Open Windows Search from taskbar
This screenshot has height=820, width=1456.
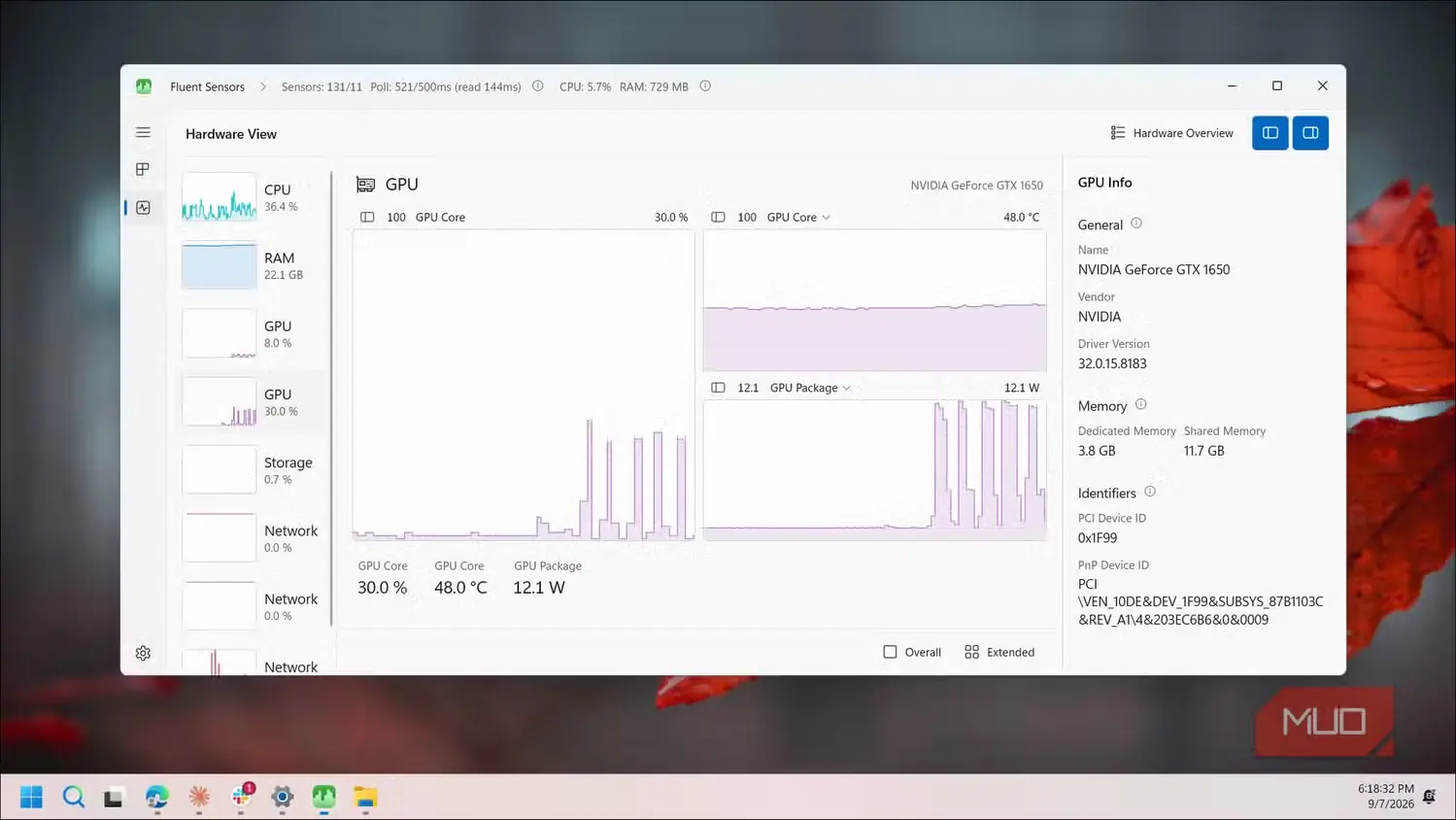pyautogui.click(x=73, y=797)
